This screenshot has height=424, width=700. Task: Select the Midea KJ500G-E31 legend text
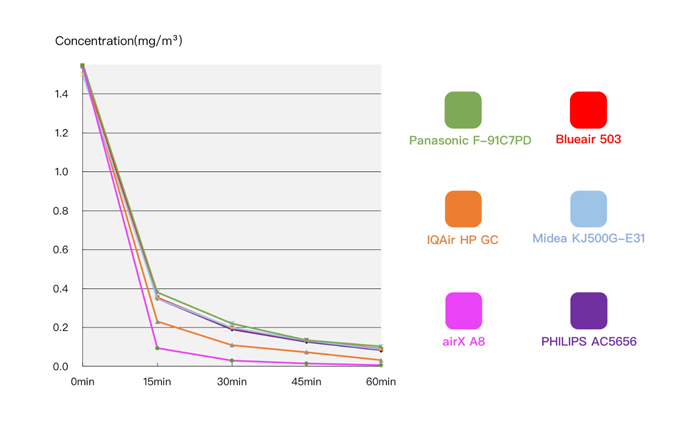click(x=589, y=240)
